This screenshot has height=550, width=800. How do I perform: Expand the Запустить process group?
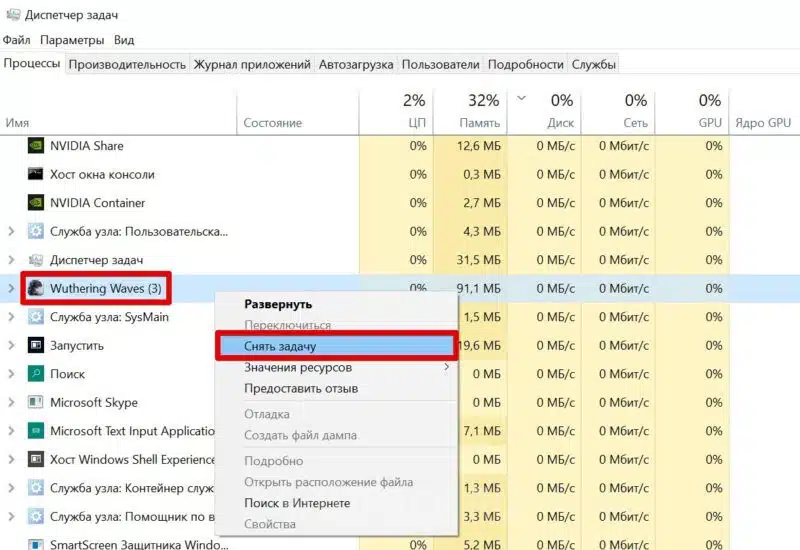[x=11, y=346]
